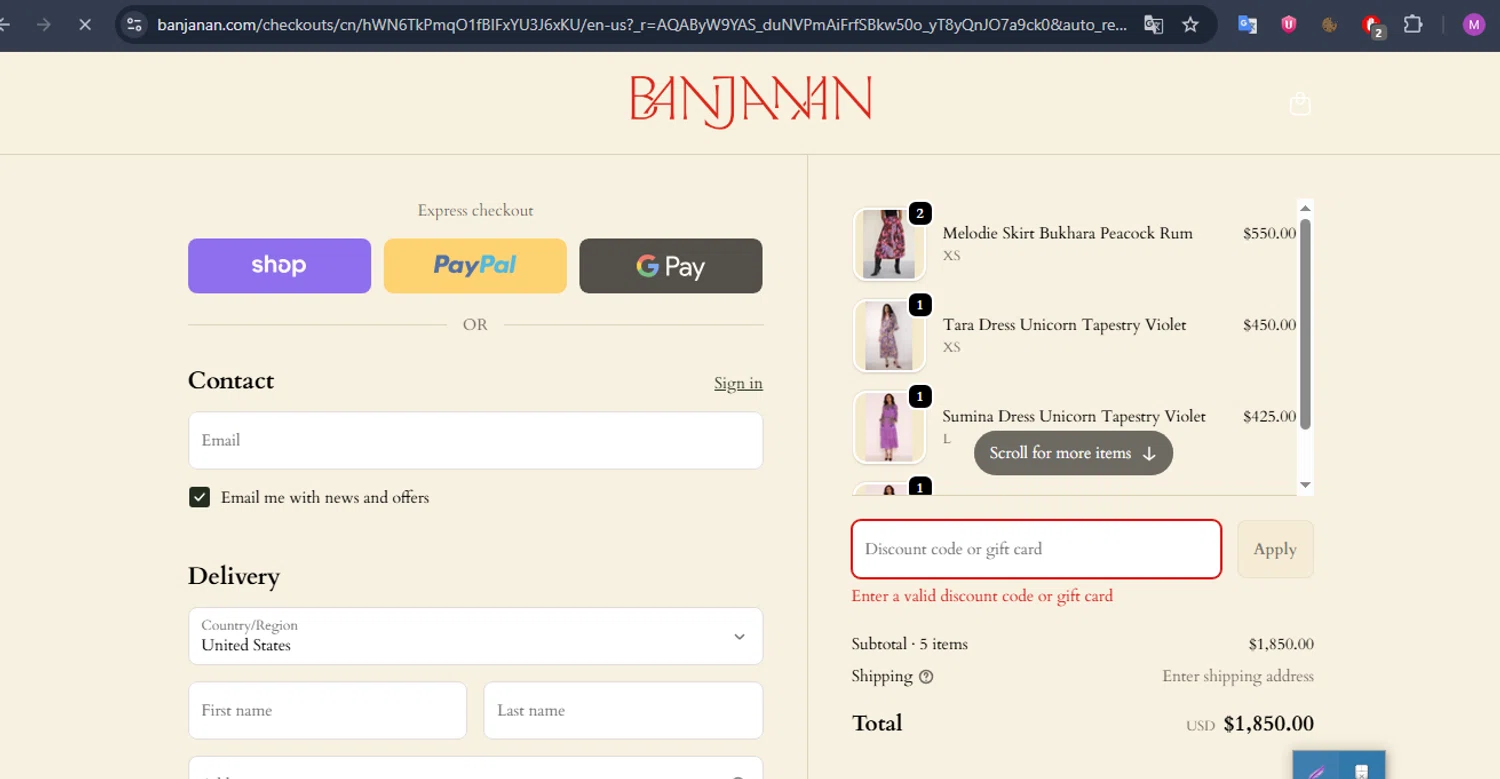
Task: Click the Enter a valid discount code error text
Action: [982, 596]
